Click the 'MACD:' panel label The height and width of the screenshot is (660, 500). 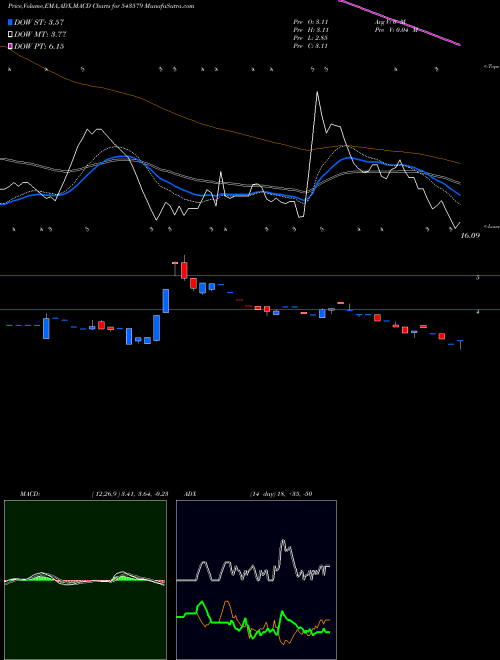click(x=30, y=494)
